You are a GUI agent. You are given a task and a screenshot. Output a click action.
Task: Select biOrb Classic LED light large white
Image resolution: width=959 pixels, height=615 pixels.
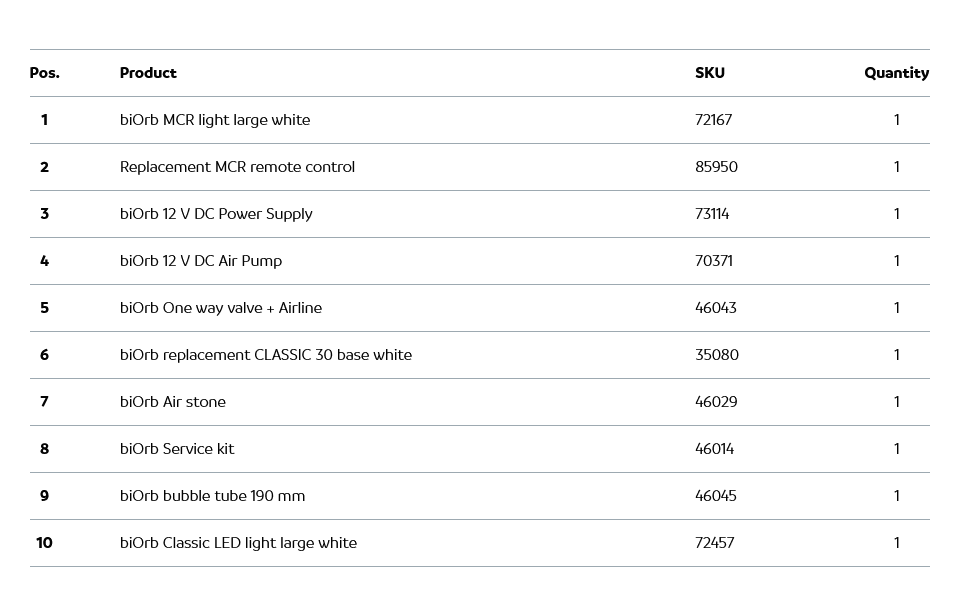coord(238,543)
